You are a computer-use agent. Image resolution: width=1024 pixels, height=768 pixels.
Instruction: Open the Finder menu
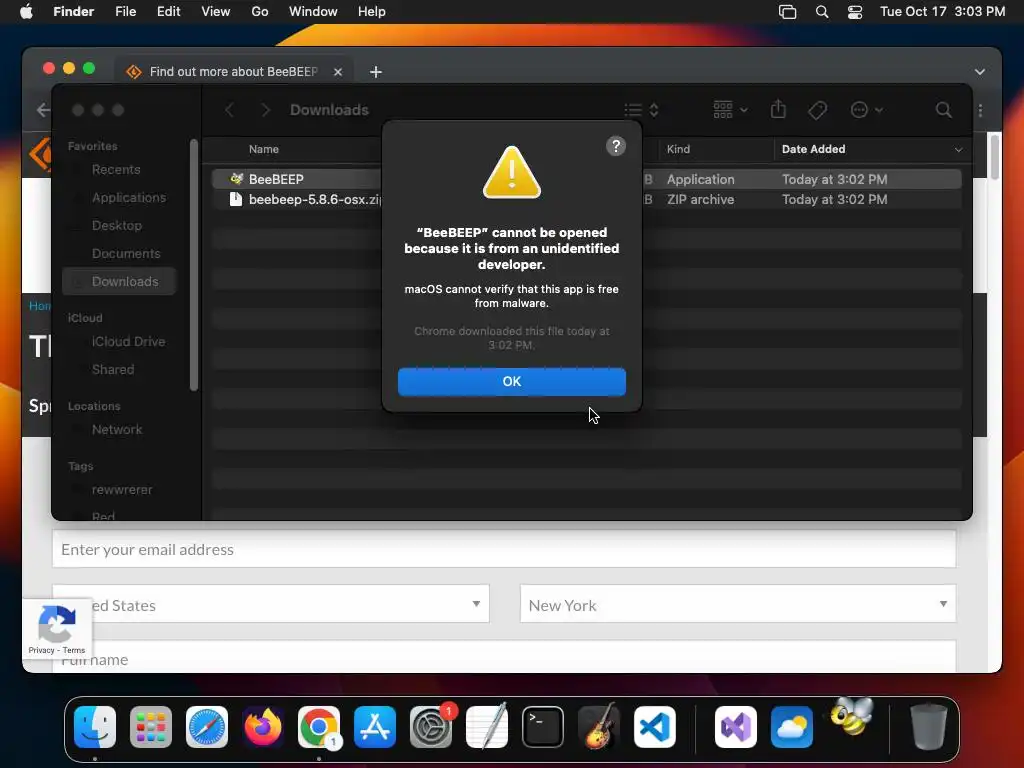tap(73, 12)
